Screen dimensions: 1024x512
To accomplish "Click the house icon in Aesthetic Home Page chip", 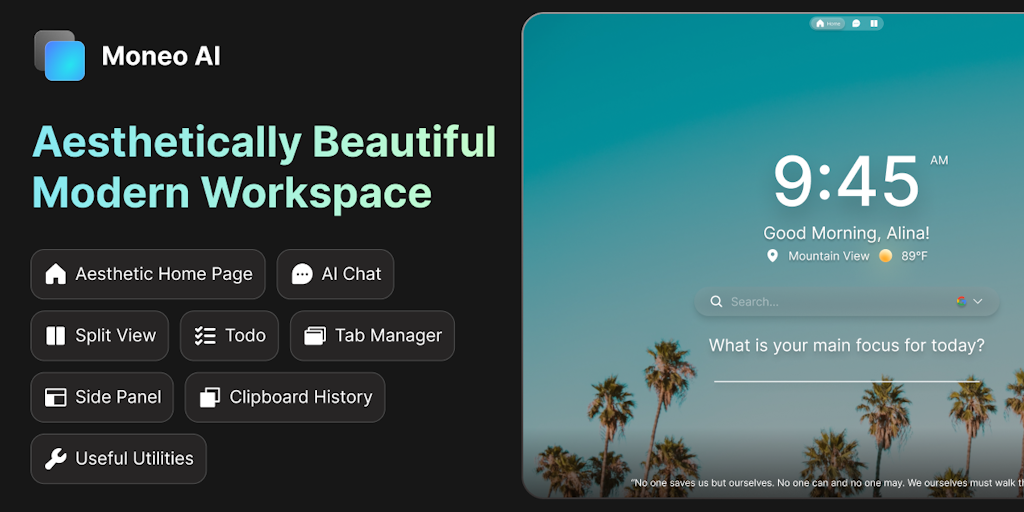I will (x=56, y=274).
